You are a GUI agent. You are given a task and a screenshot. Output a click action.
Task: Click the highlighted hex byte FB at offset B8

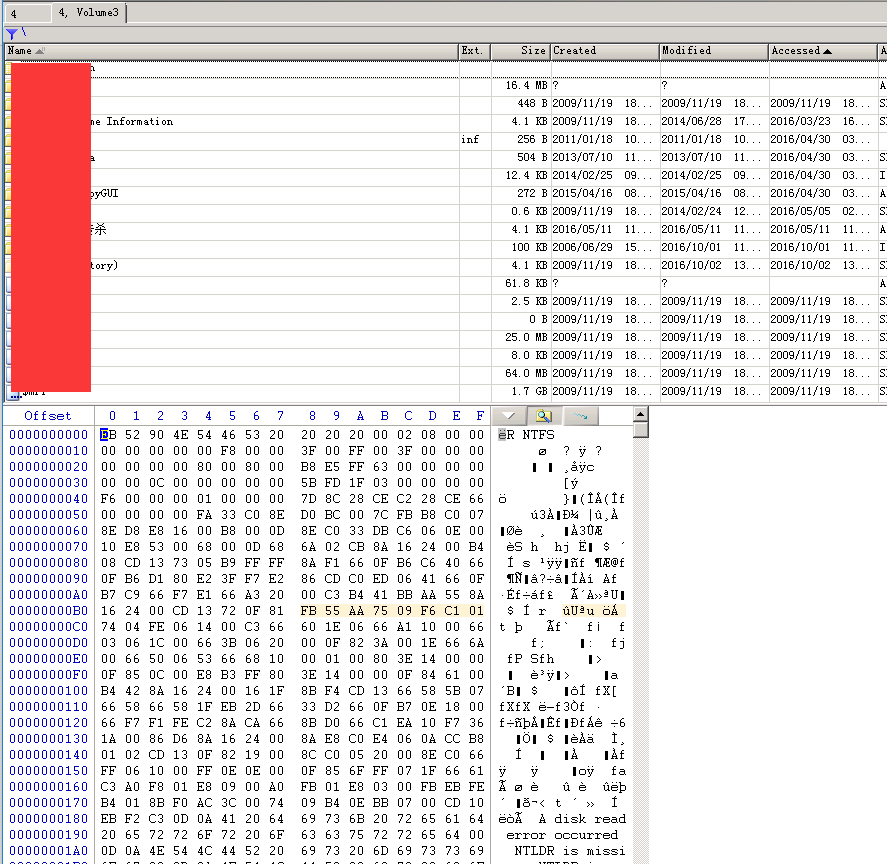pyautogui.click(x=308, y=611)
